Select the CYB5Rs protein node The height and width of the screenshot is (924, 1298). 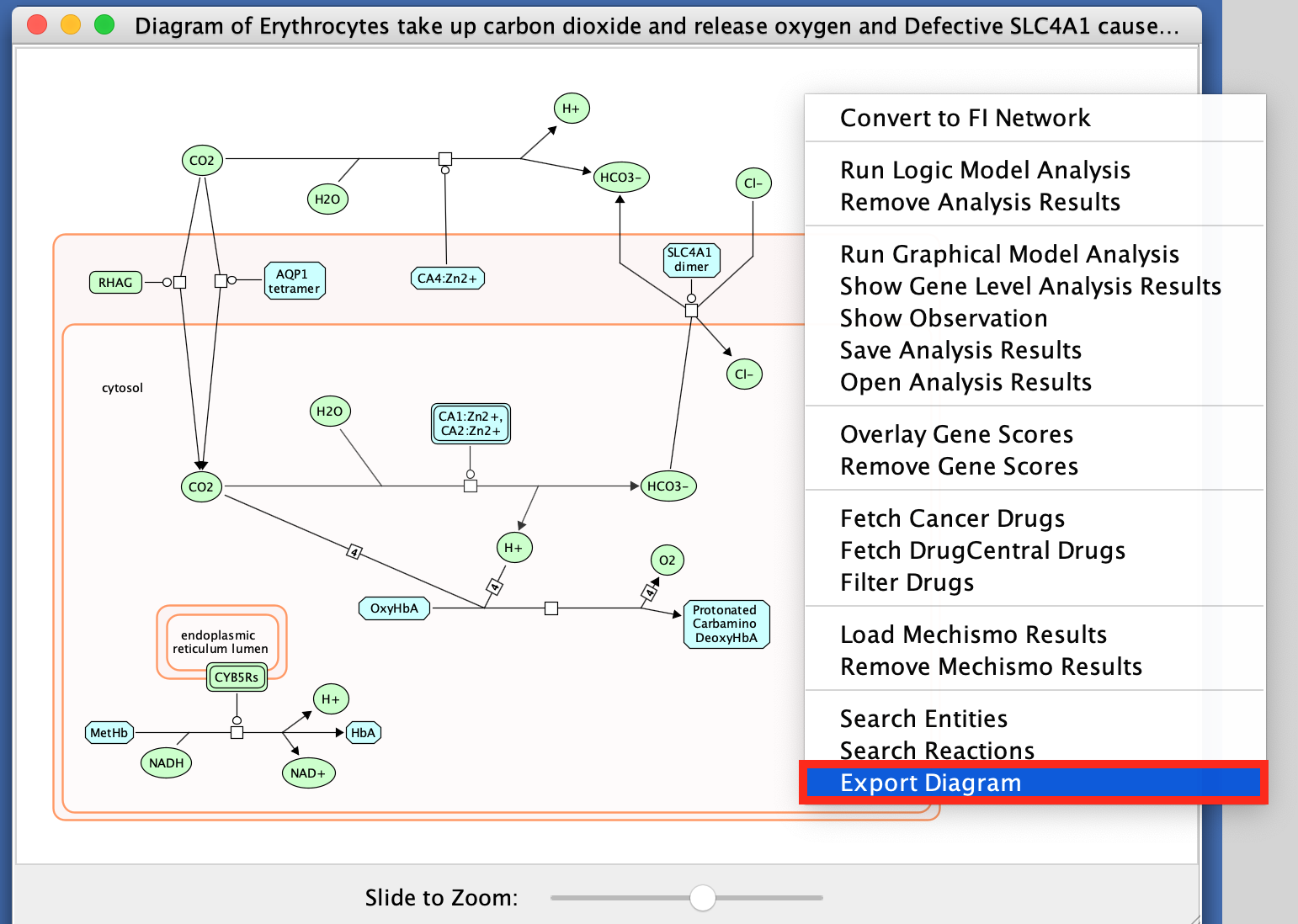click(x=237, y=677)
